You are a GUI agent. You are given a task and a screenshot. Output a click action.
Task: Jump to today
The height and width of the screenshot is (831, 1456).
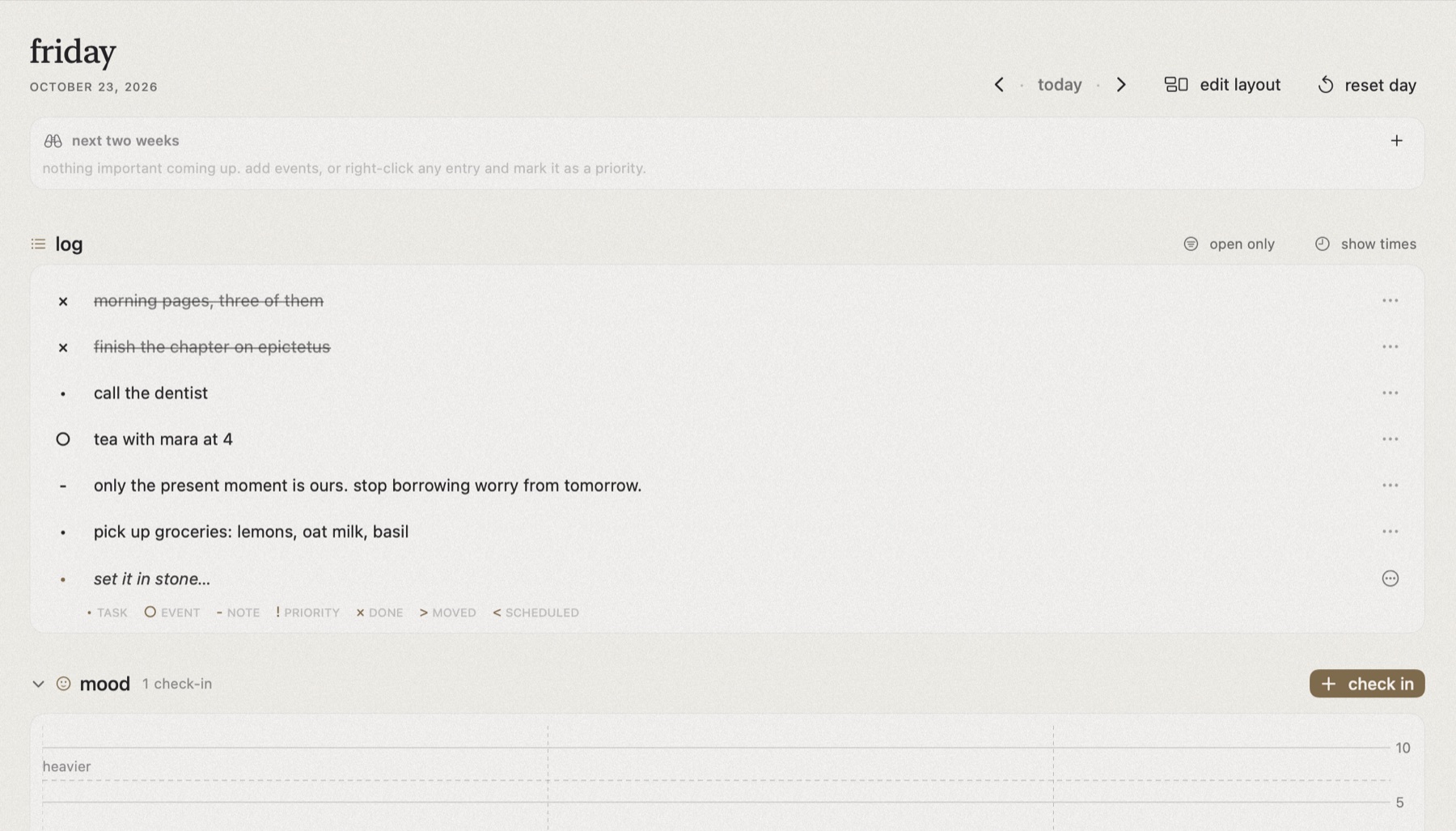[x=1060, y=85]
